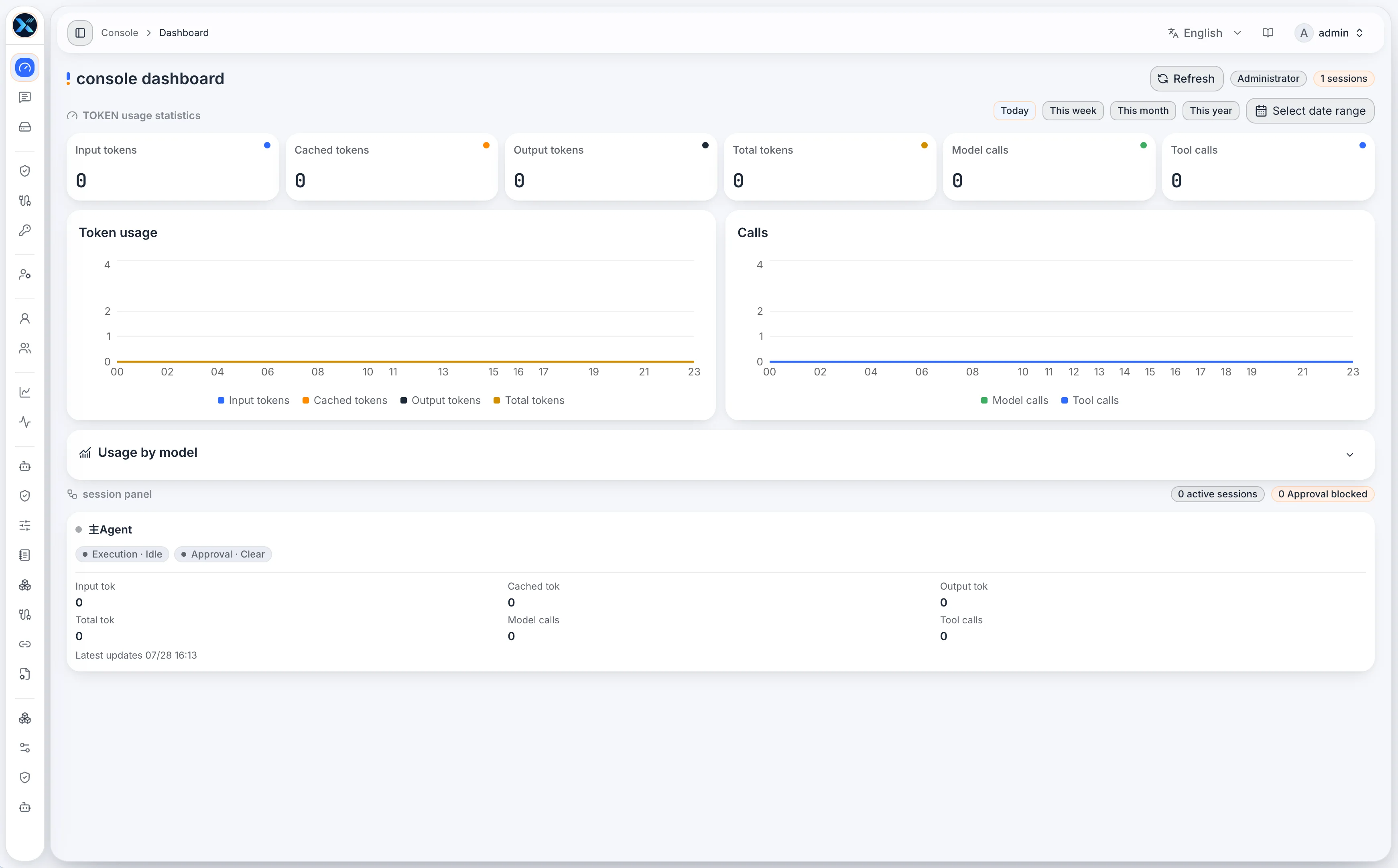
Task: Click the 主Agent session title
Action: (x=110, y=530)
